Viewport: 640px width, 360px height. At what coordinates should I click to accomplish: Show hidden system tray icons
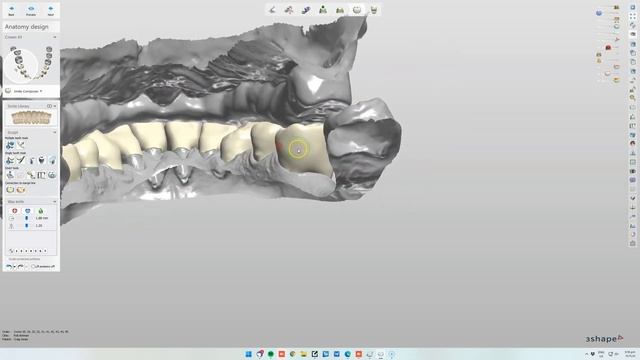tap(587, 354)
